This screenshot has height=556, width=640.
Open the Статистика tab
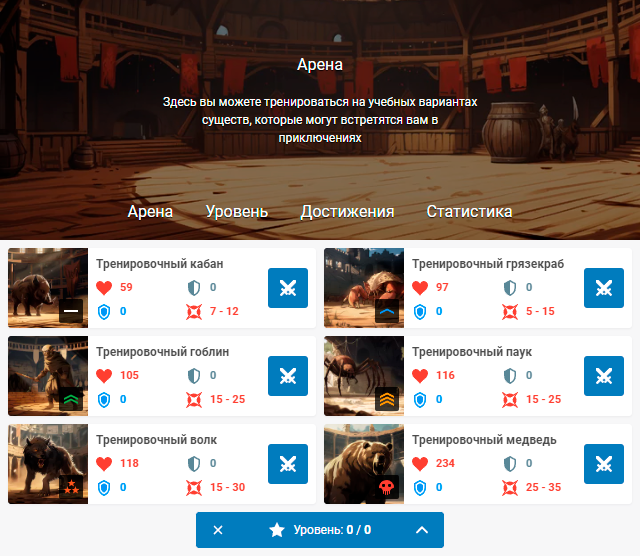tap(469, 211)
